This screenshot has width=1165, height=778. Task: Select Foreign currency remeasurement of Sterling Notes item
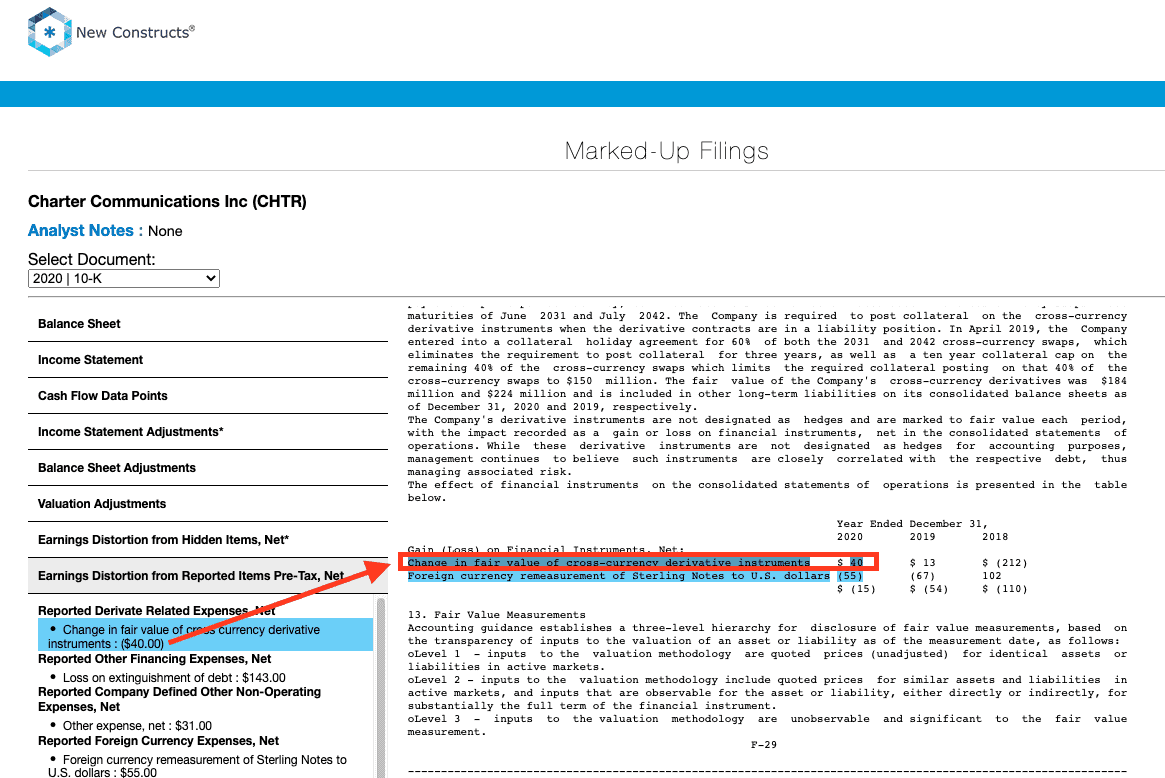tap(197, 766)
